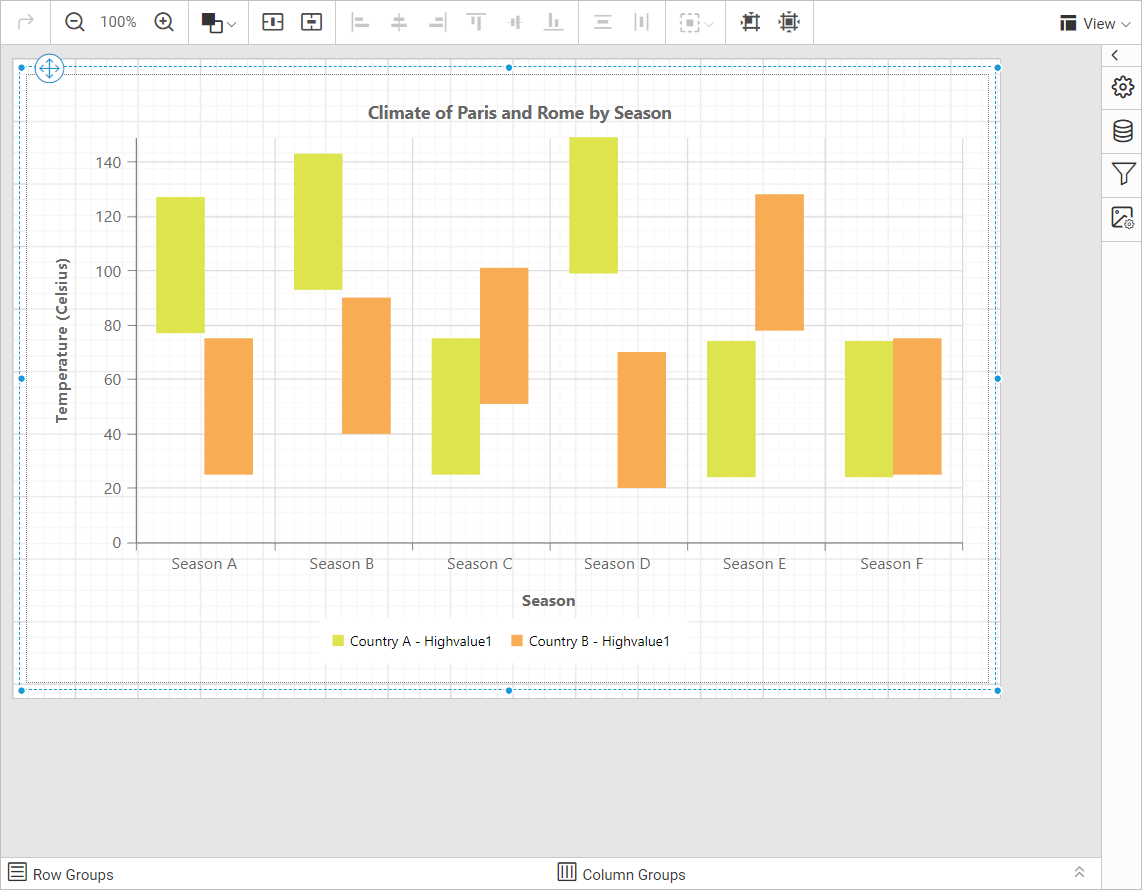This screenshot has width=1142, height=890.
Task: Open the Row Groups panel
Action: coord(60,873)
